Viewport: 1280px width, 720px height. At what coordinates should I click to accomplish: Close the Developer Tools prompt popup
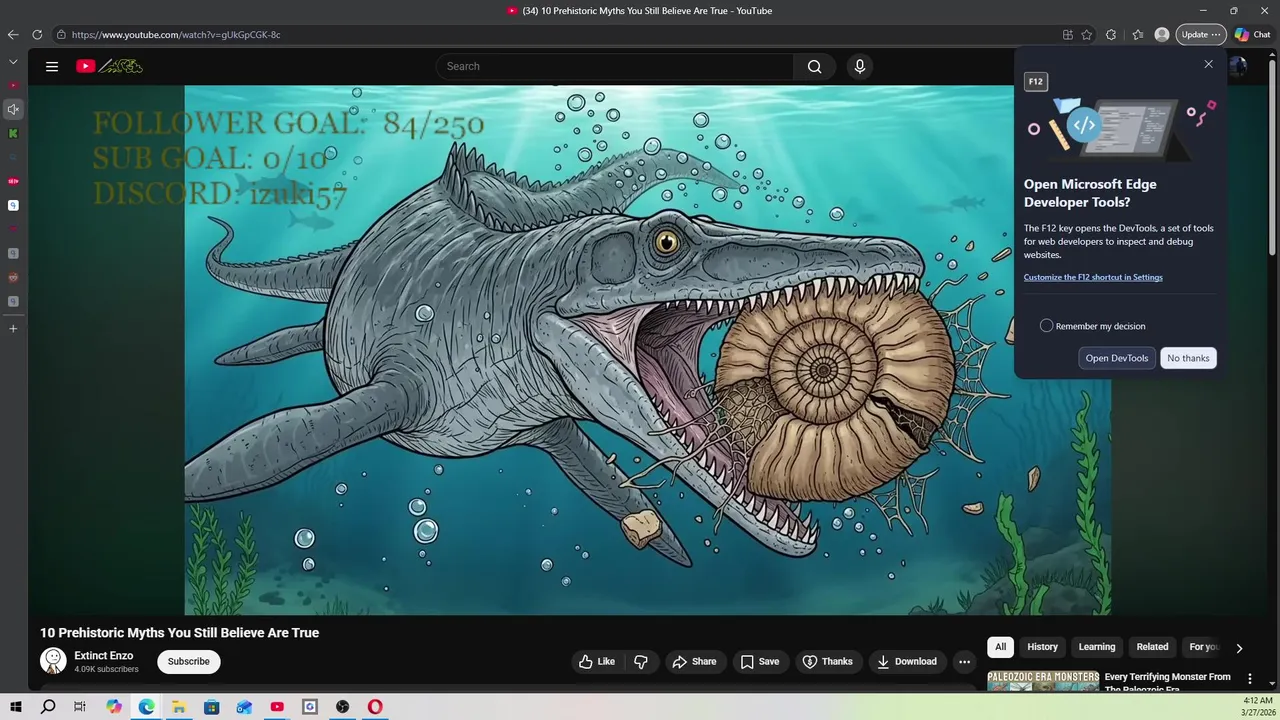click(x=1208, y=65)
